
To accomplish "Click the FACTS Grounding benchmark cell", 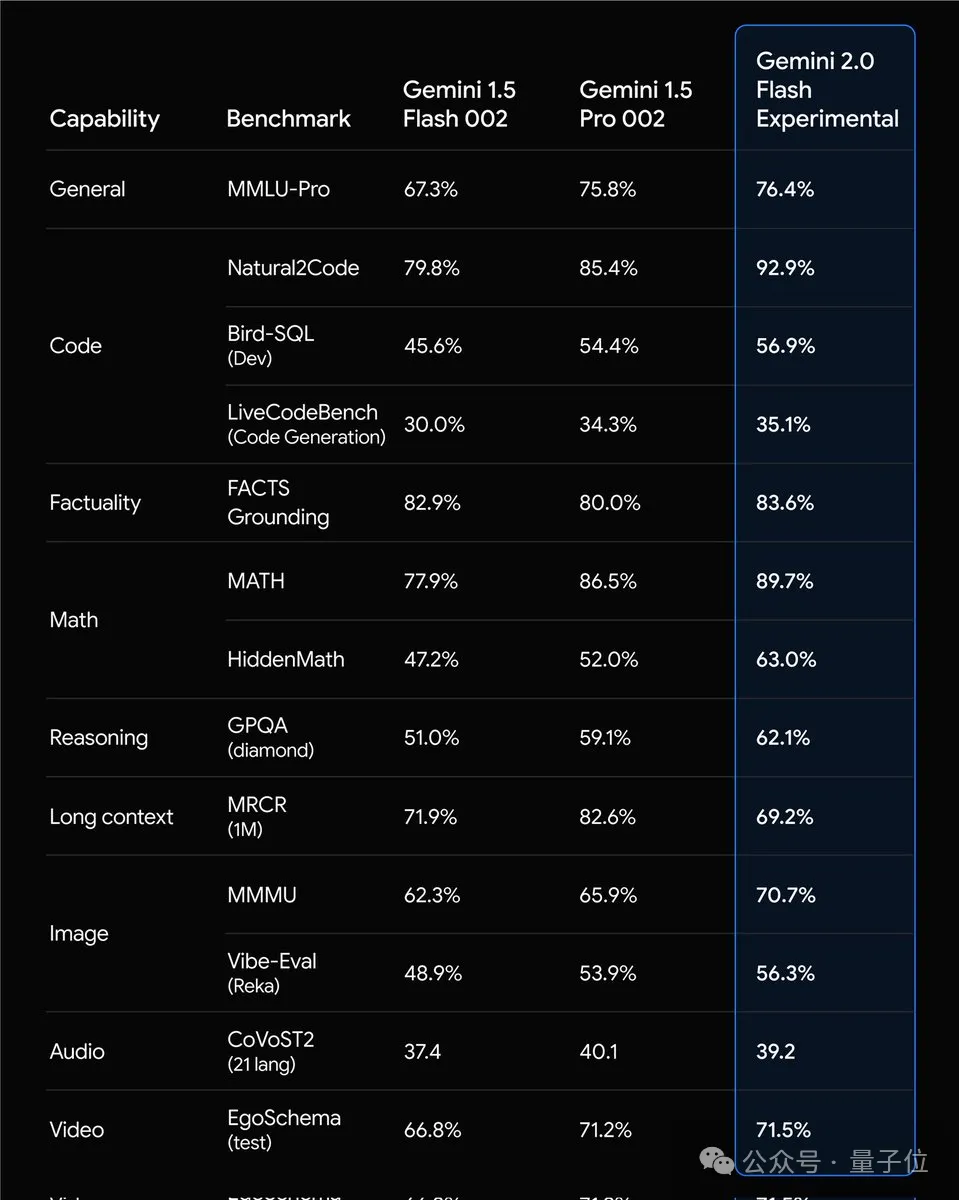I will point(277,502).
